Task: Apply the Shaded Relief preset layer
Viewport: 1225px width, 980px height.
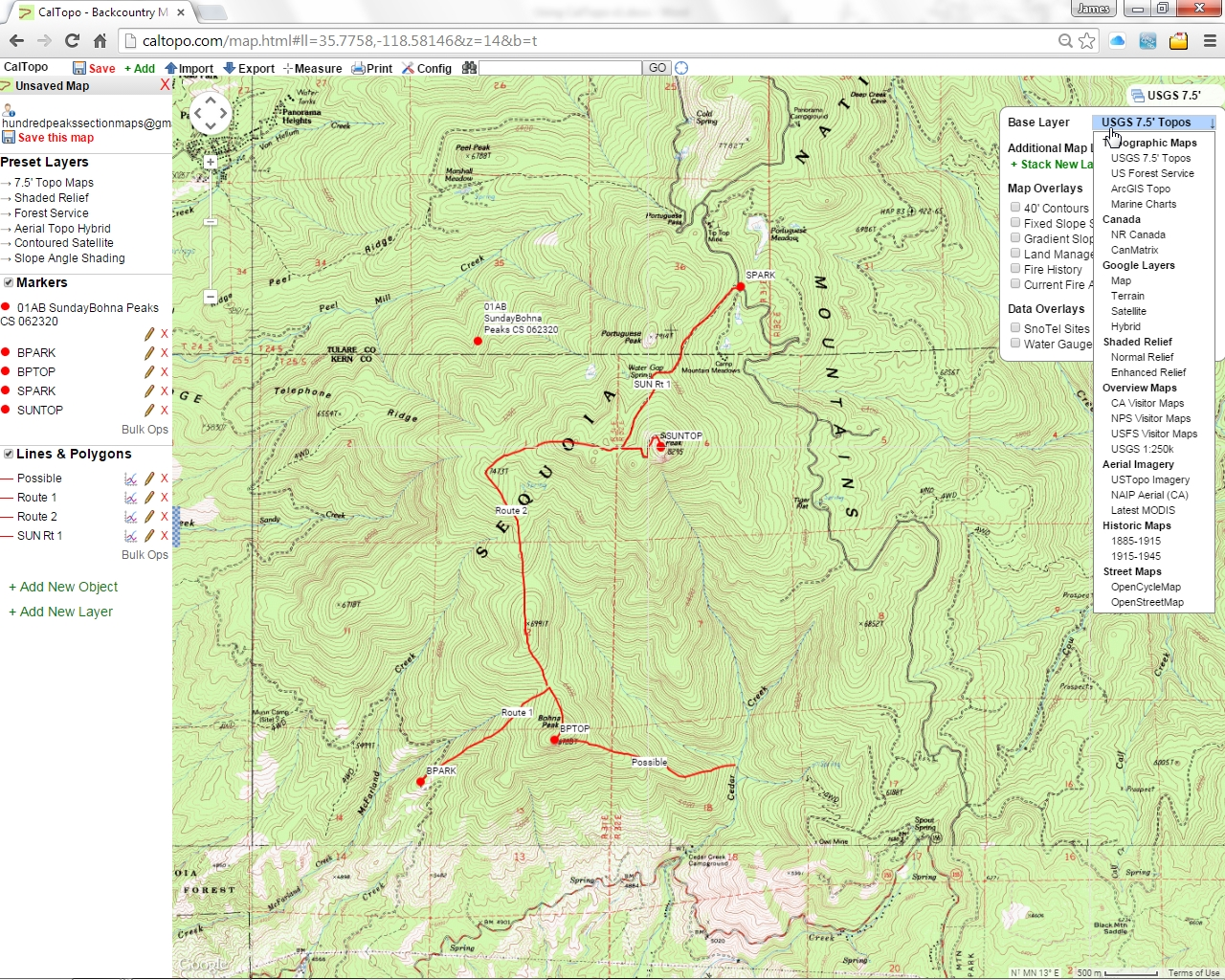Action: point(52,198)
